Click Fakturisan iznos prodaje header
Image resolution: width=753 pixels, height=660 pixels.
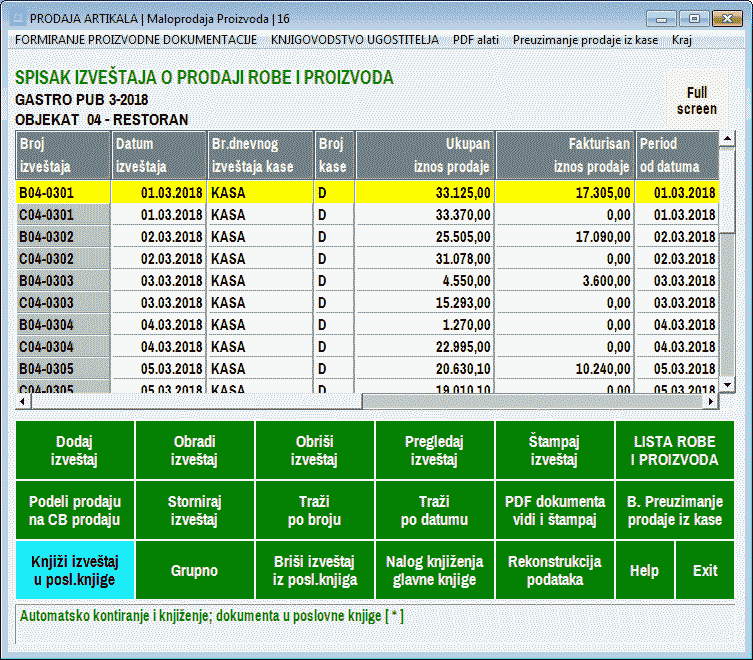(x=565, y=155)
